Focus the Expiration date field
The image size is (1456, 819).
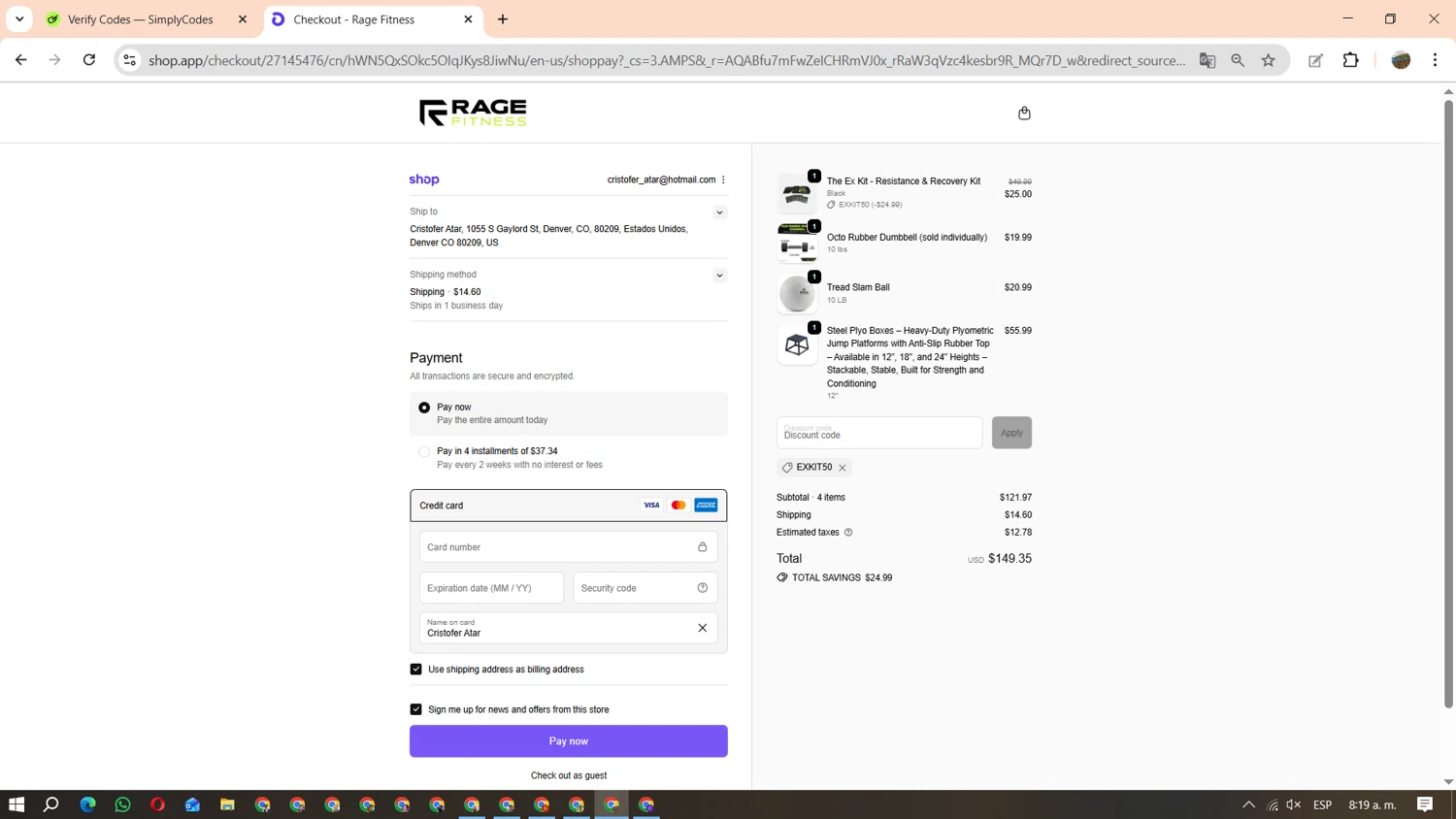[x=492, y=588]
